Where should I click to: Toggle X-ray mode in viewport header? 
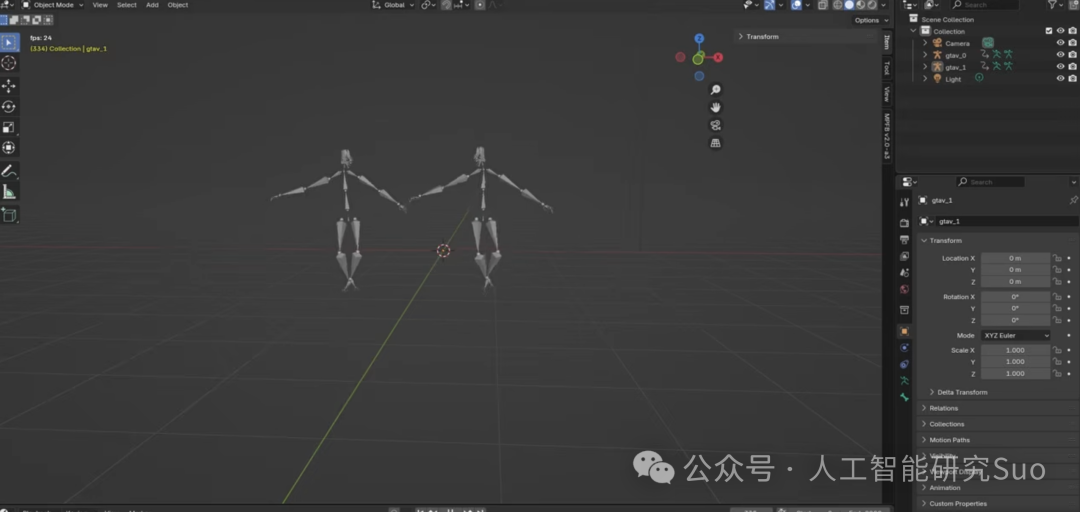[x=822, y=5]
